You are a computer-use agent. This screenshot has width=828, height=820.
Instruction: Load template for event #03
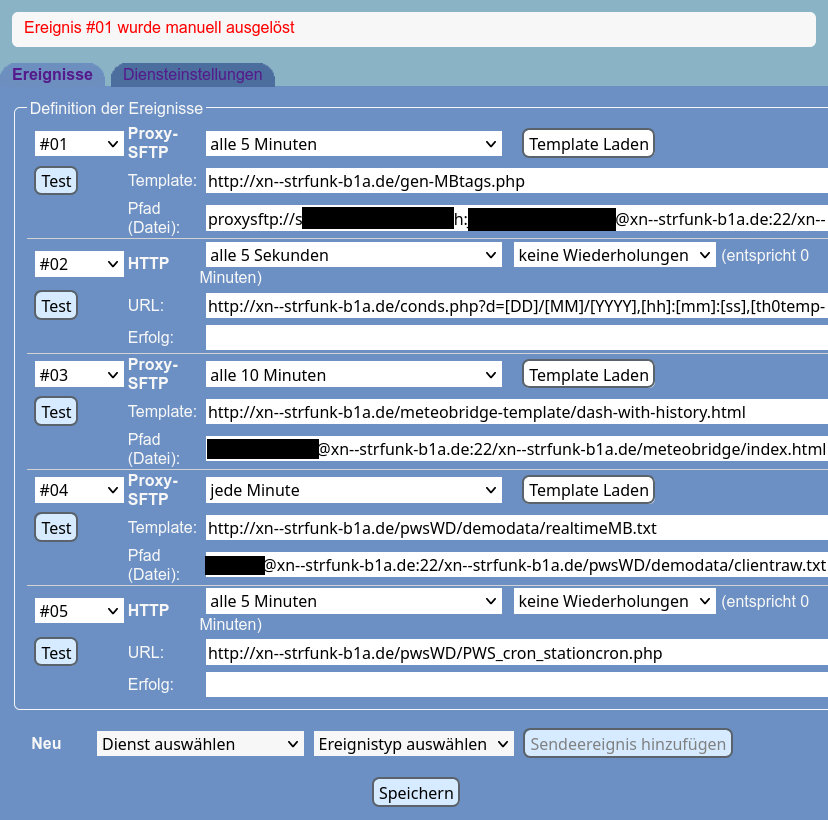tap(588, 375)
